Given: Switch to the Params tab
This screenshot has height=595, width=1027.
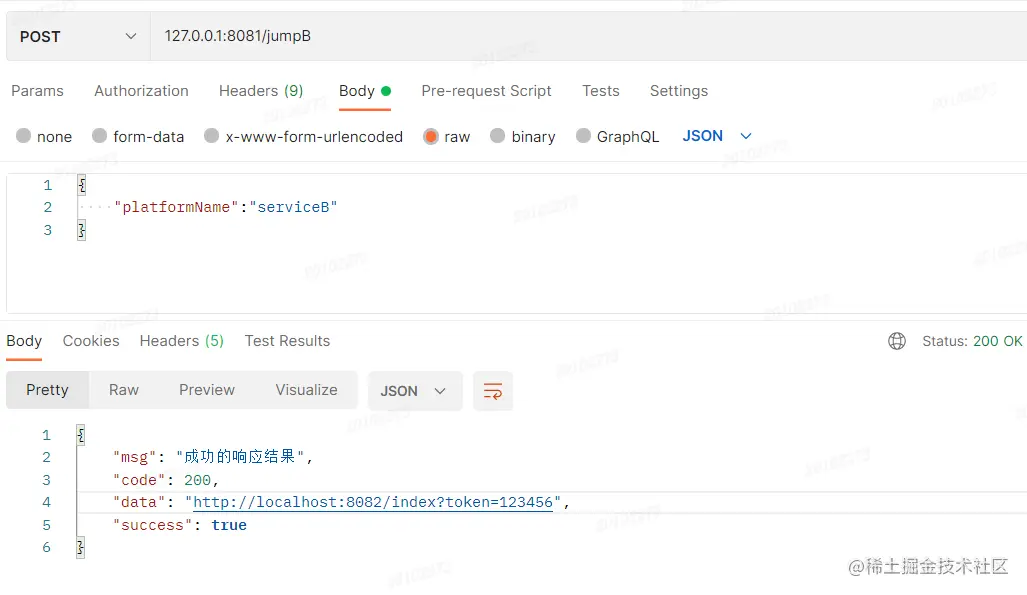Looking at the screenshot, I should pyautogui.click(x=37, y=91).
